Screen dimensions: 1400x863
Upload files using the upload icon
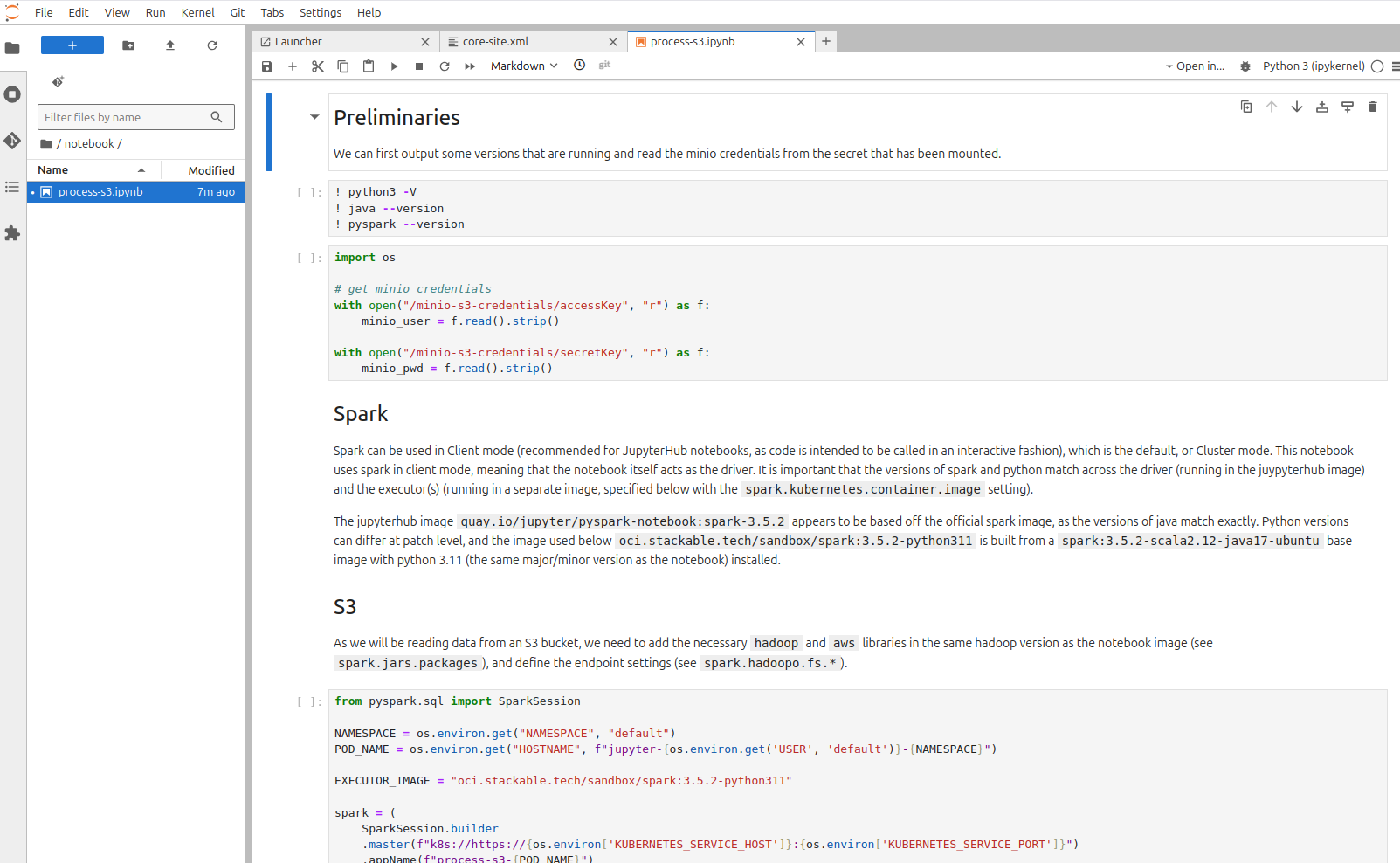(x=170, y=45)
